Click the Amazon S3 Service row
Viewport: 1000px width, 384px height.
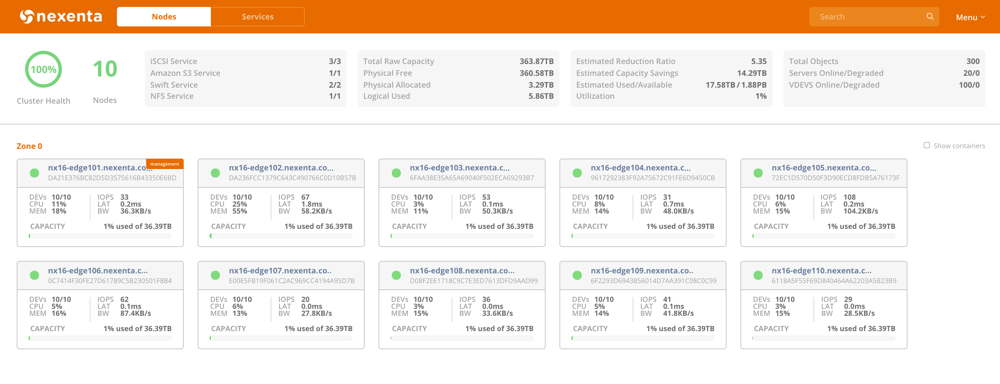[246, 73]
